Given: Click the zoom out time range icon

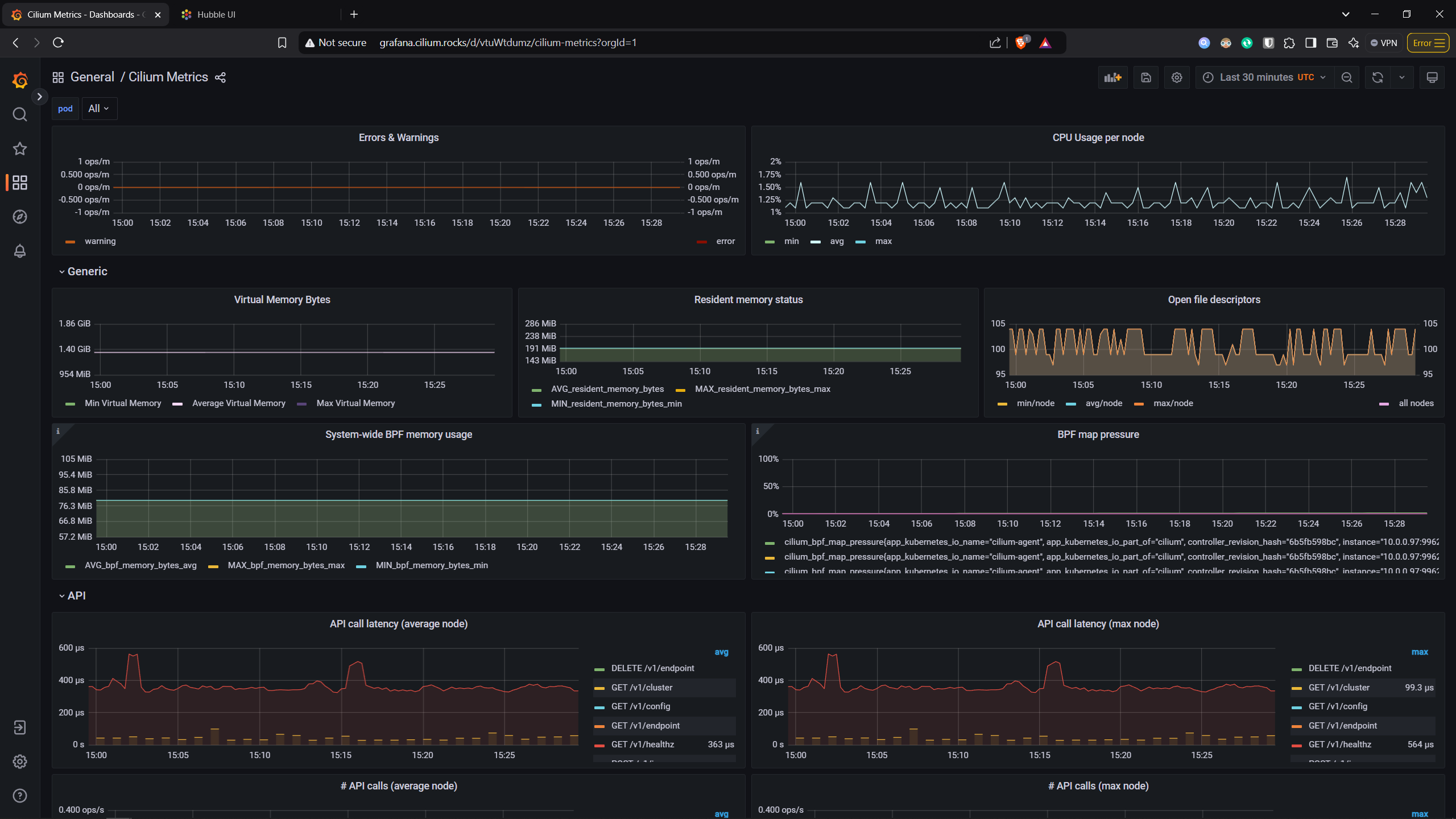Looking at the screenshot, I should tap(1347, 77).
